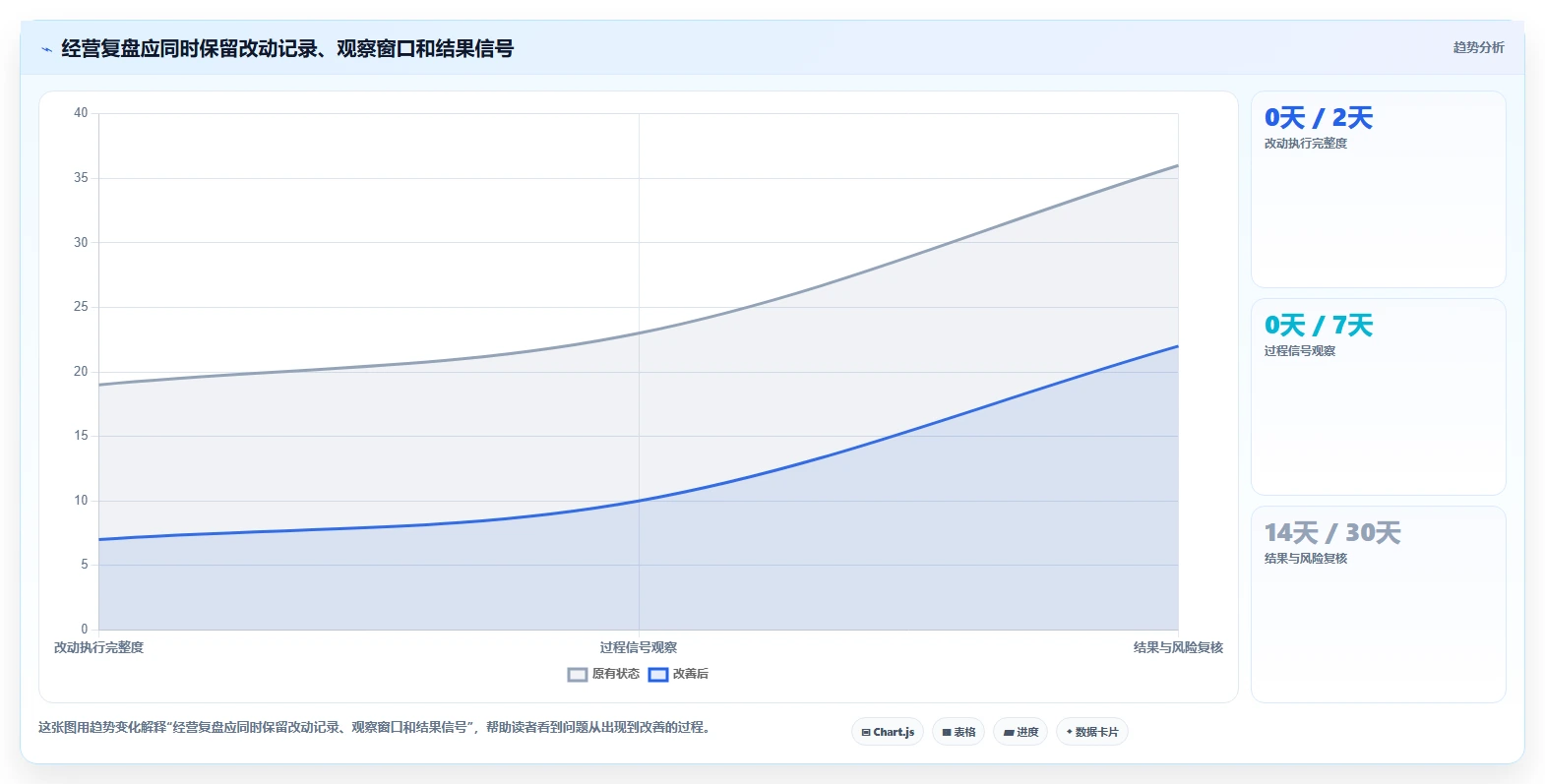Viewport: 1545px width, 784px height.
Task: Toggle the 改善后 legend swatch
Action: click(658, 675)
